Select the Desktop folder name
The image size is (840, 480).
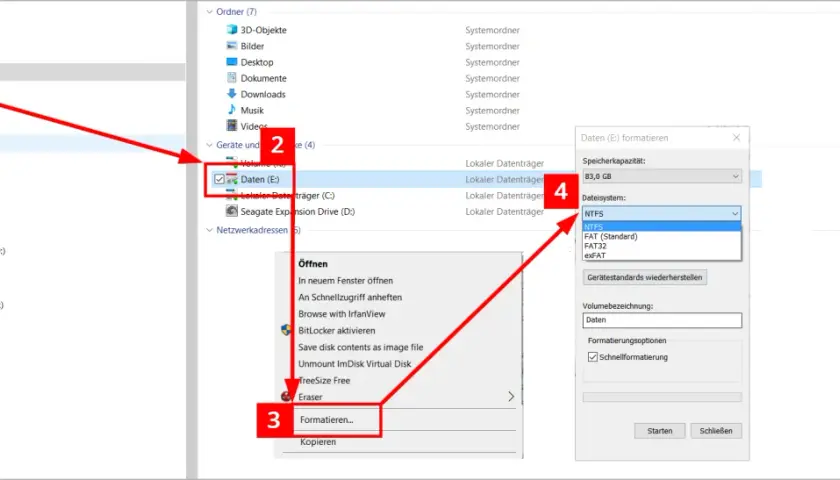pyautogui.click(x=257, y=62)
